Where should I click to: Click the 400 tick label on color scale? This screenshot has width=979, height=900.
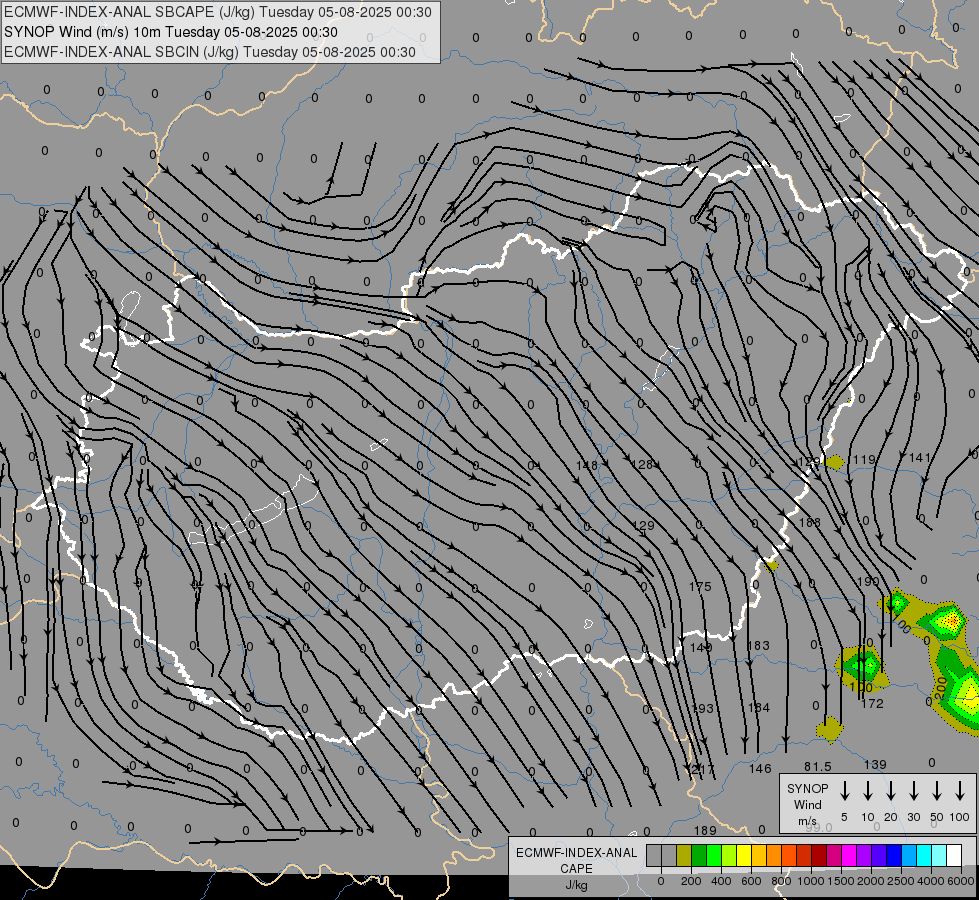(721, 881)
